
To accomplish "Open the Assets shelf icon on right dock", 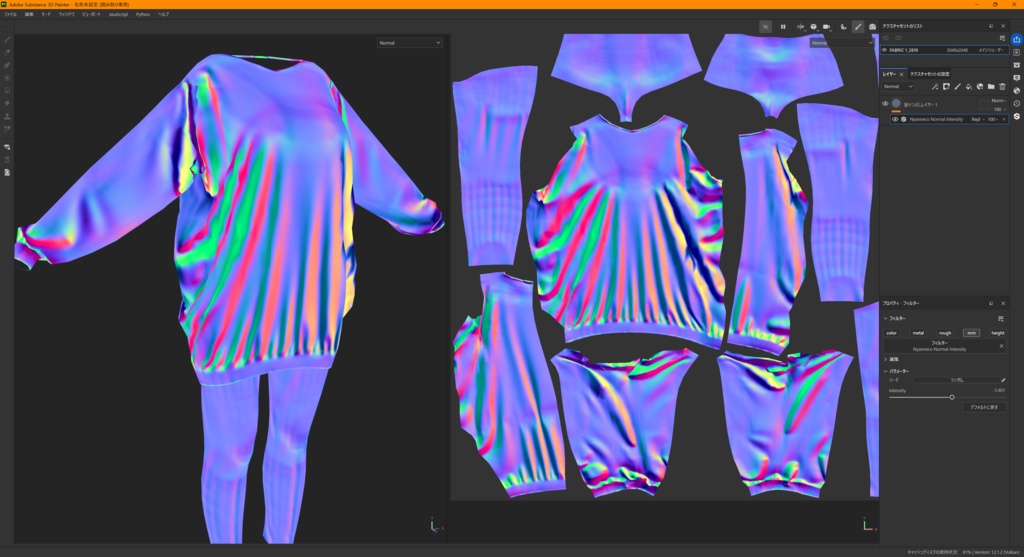I will point(1017,65).
